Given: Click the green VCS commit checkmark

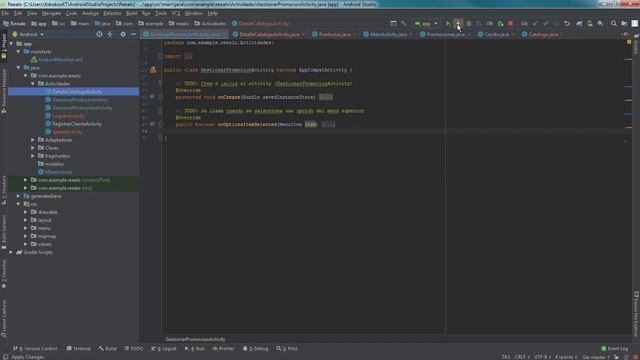Looking at the screenshot, I should [546, 24].
